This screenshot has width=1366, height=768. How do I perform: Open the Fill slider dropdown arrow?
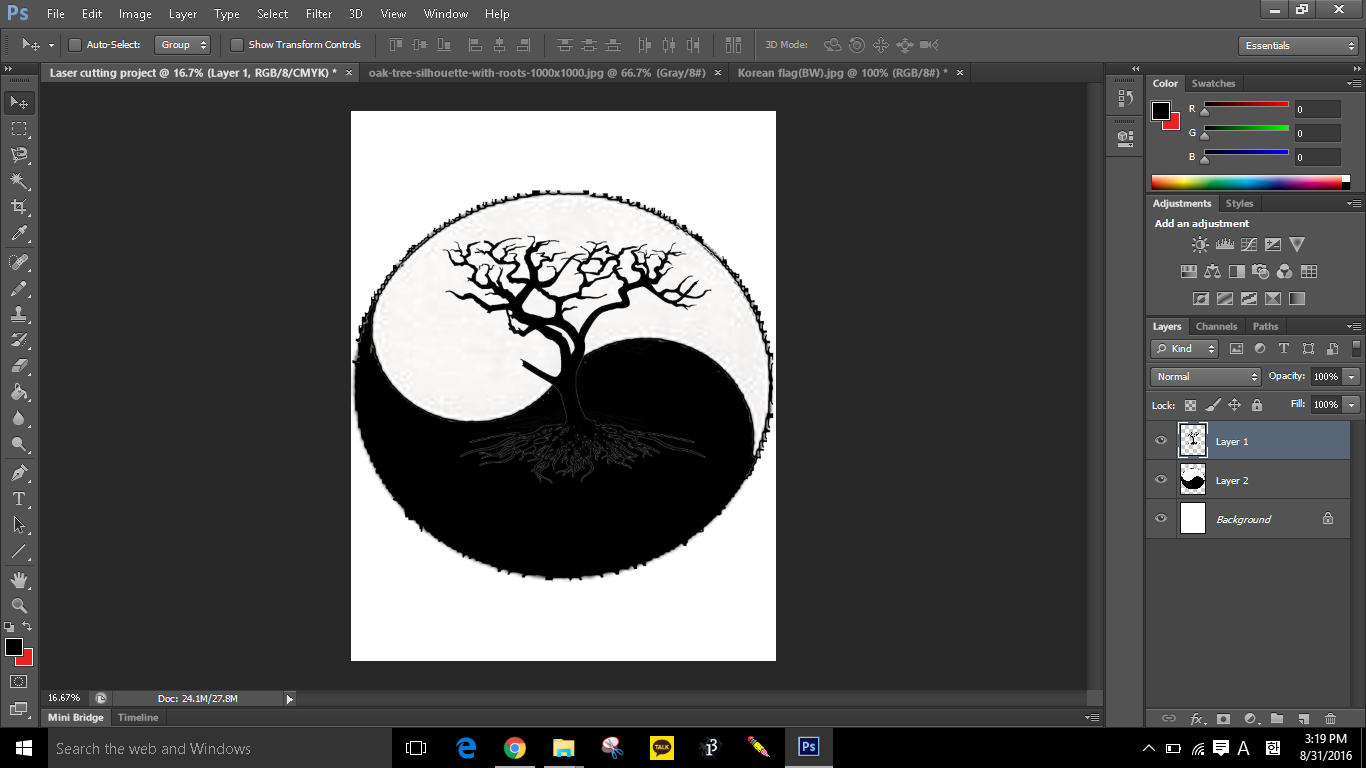point(1352,405)
